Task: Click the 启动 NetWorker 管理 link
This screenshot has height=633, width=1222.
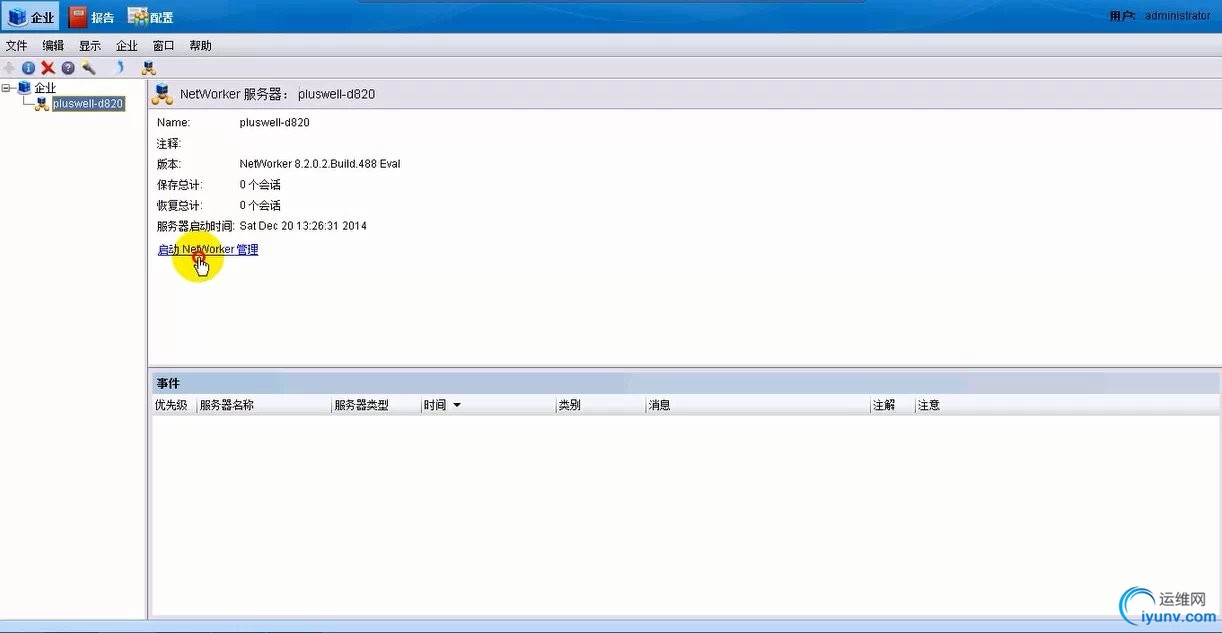Action: tap(208, 250)
